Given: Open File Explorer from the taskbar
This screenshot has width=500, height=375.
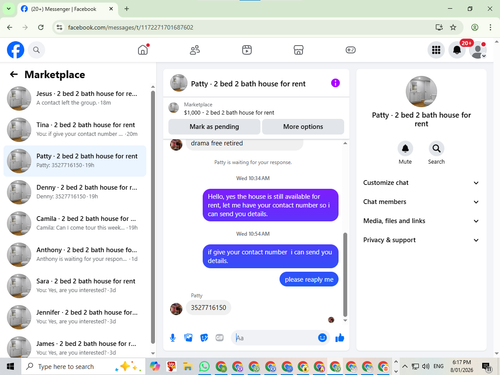Looking at the screenshot, I should [x=188, y=367].
